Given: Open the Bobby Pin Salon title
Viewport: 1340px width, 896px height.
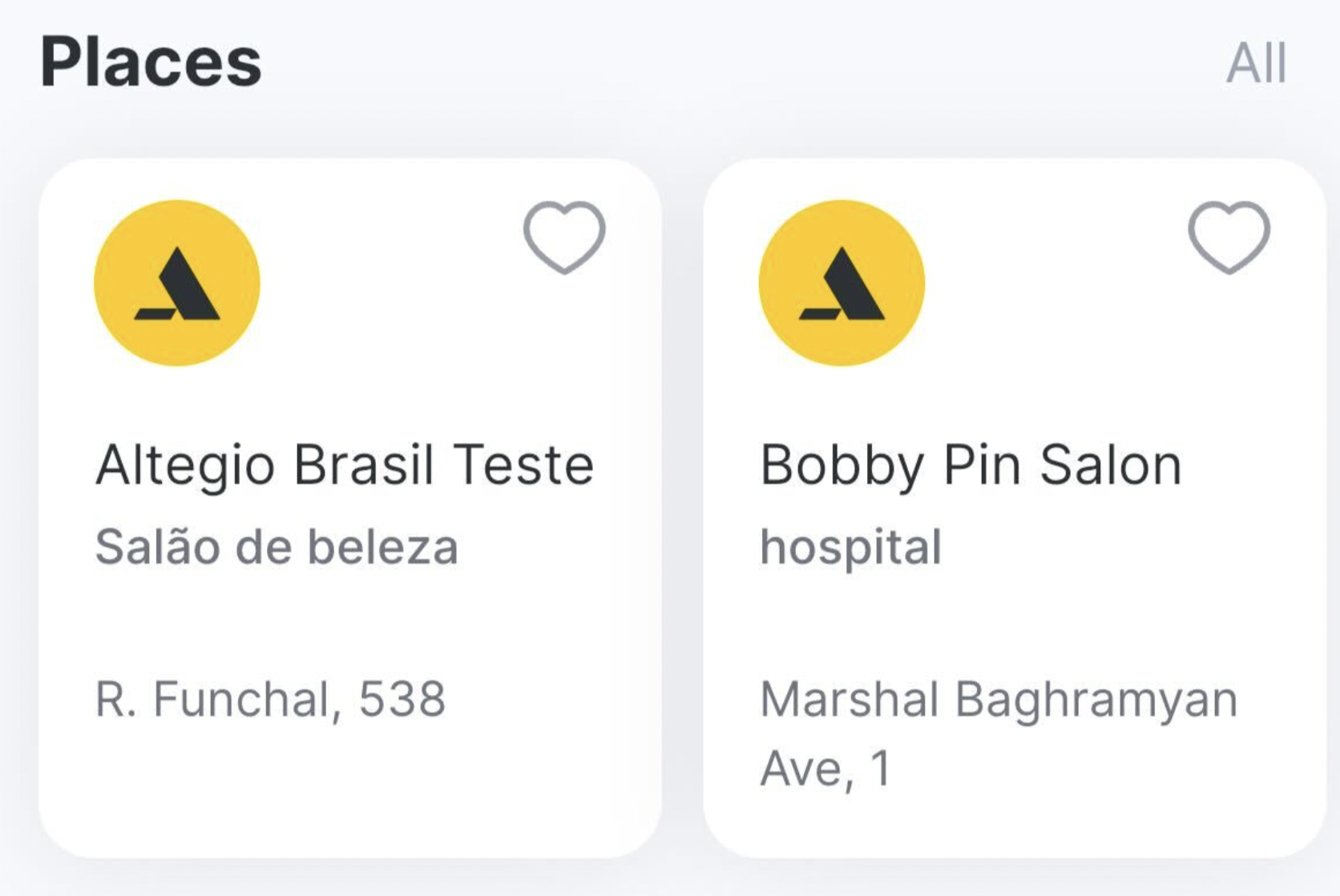Looking at the screenshot, I should pos(971,466).
